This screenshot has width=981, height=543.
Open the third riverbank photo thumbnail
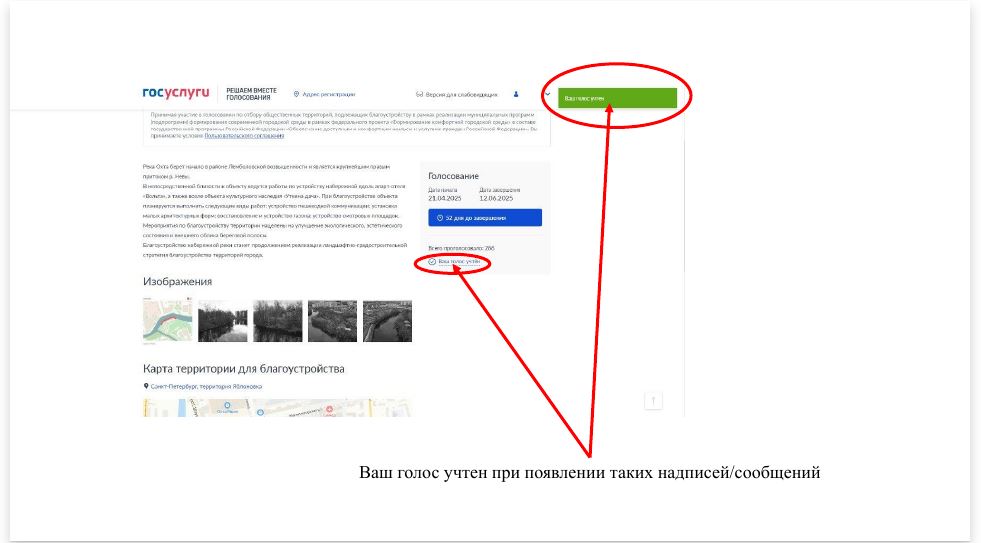point(277,321)
